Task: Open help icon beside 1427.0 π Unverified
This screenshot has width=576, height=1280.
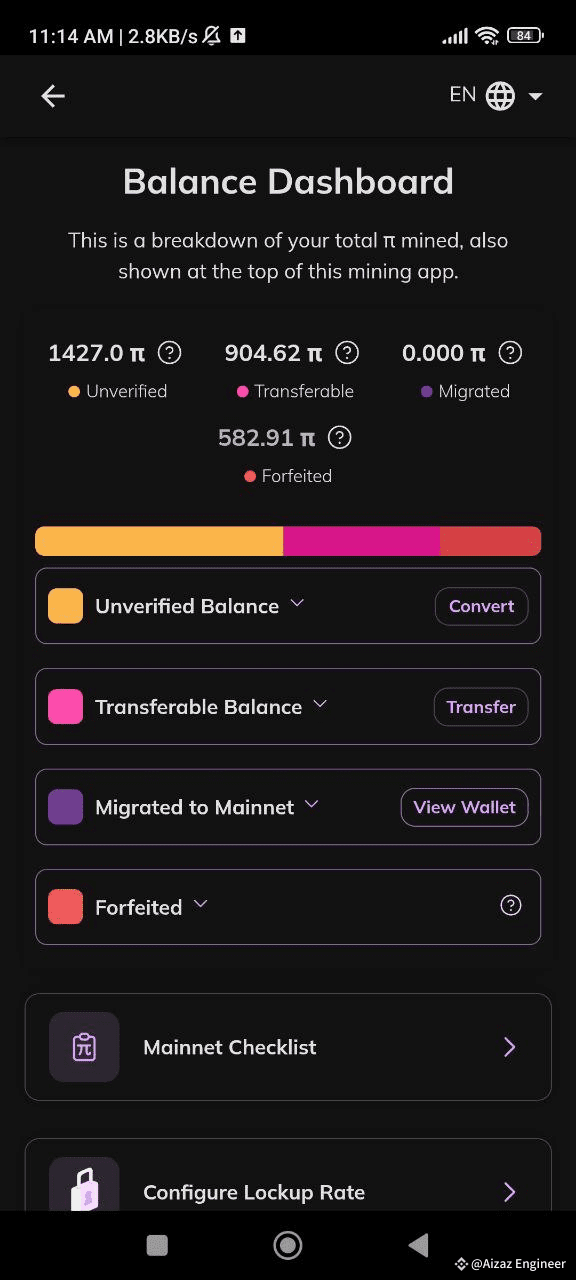Action: [x=170, y=352]
